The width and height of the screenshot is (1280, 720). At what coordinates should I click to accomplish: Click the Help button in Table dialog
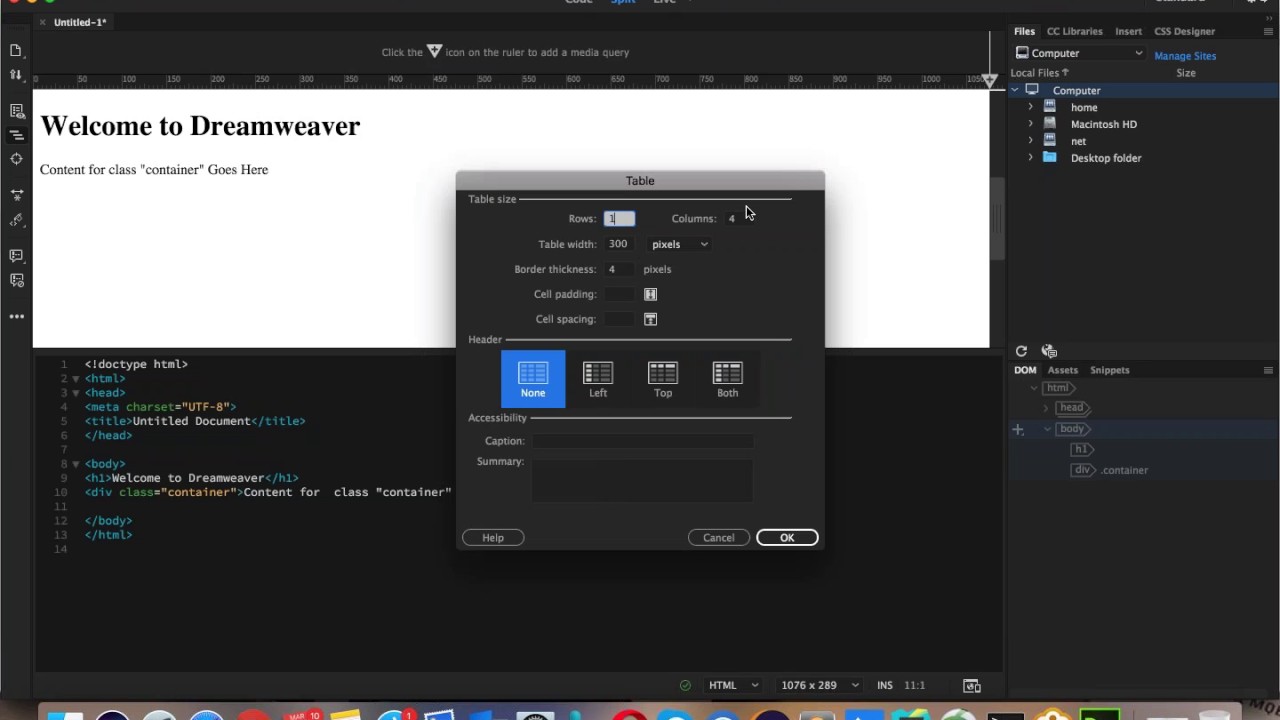(493, 538)
